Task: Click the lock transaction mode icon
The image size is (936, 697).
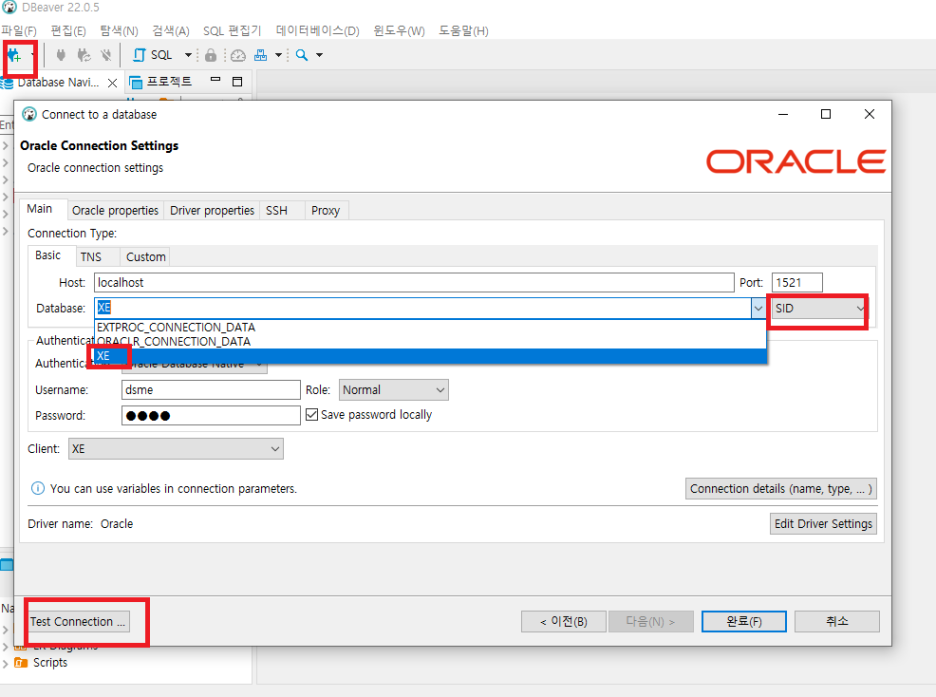Action: tap(210, 55)
